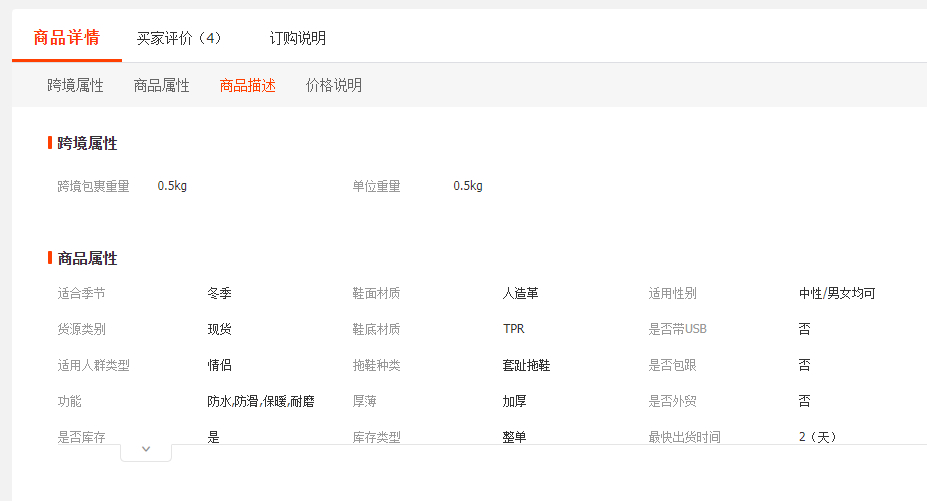
Task: Click the 冬季 season value
Action: point(219,293)
